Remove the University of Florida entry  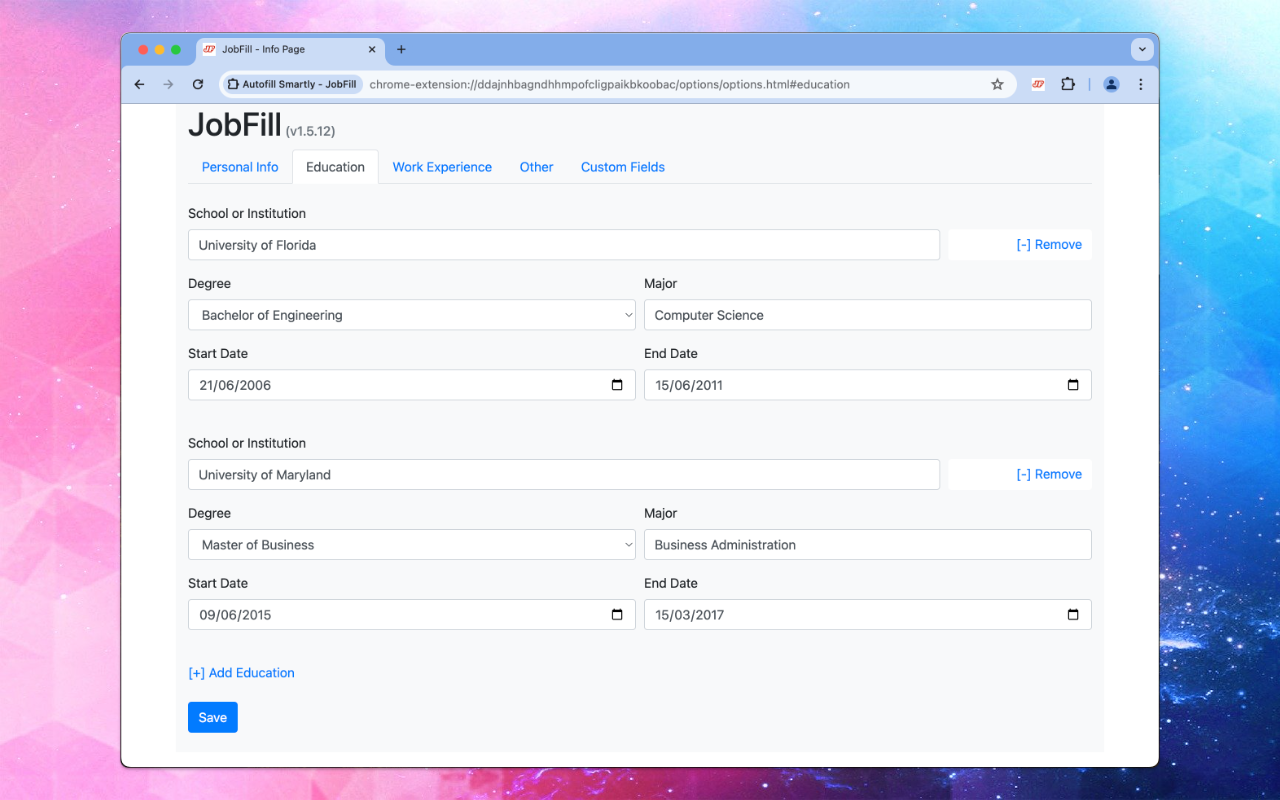click(x=1049, y=245)
